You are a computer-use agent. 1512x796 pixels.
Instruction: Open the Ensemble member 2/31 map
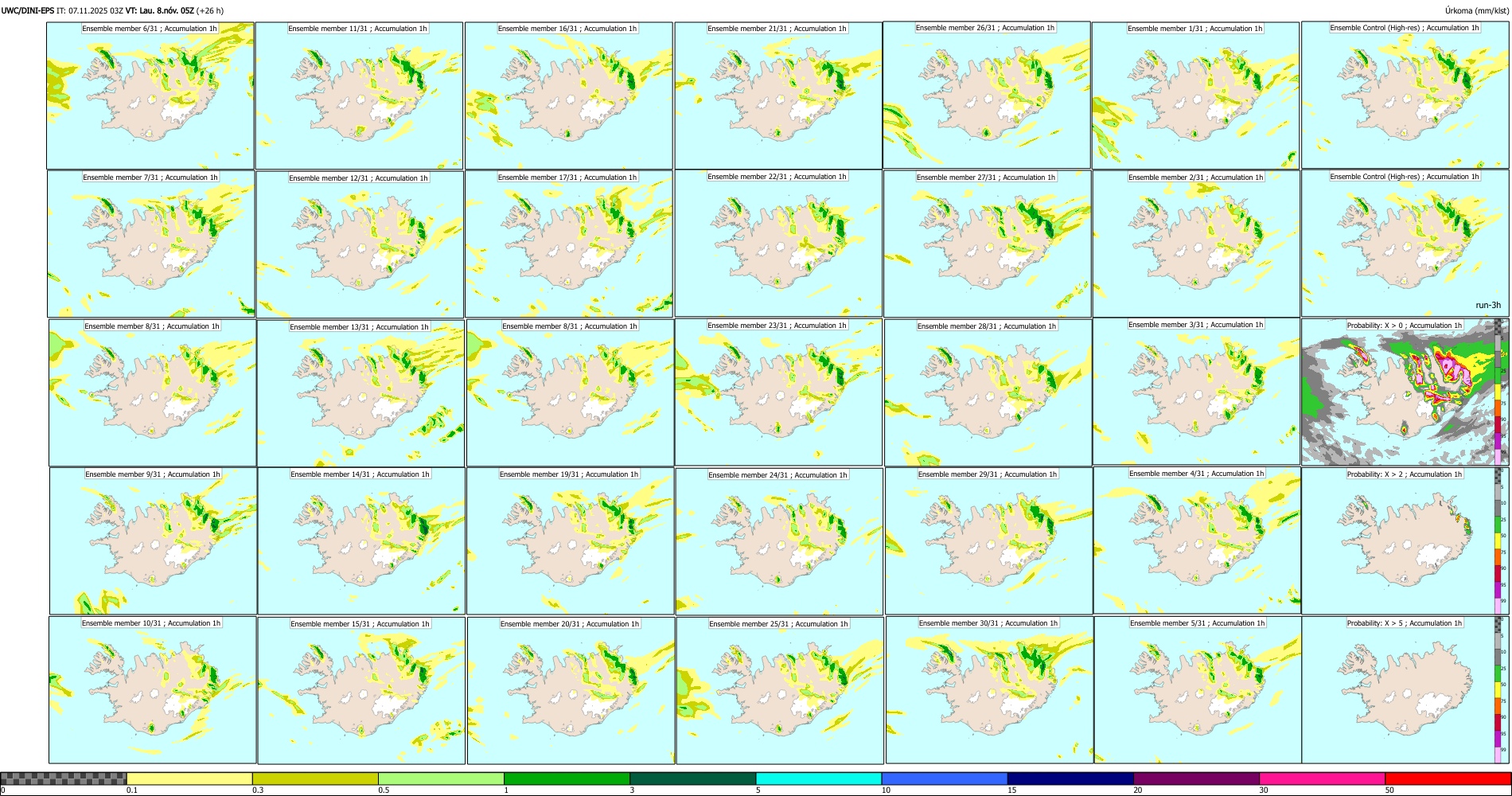pyautogui.click(x=1197, y=244)
